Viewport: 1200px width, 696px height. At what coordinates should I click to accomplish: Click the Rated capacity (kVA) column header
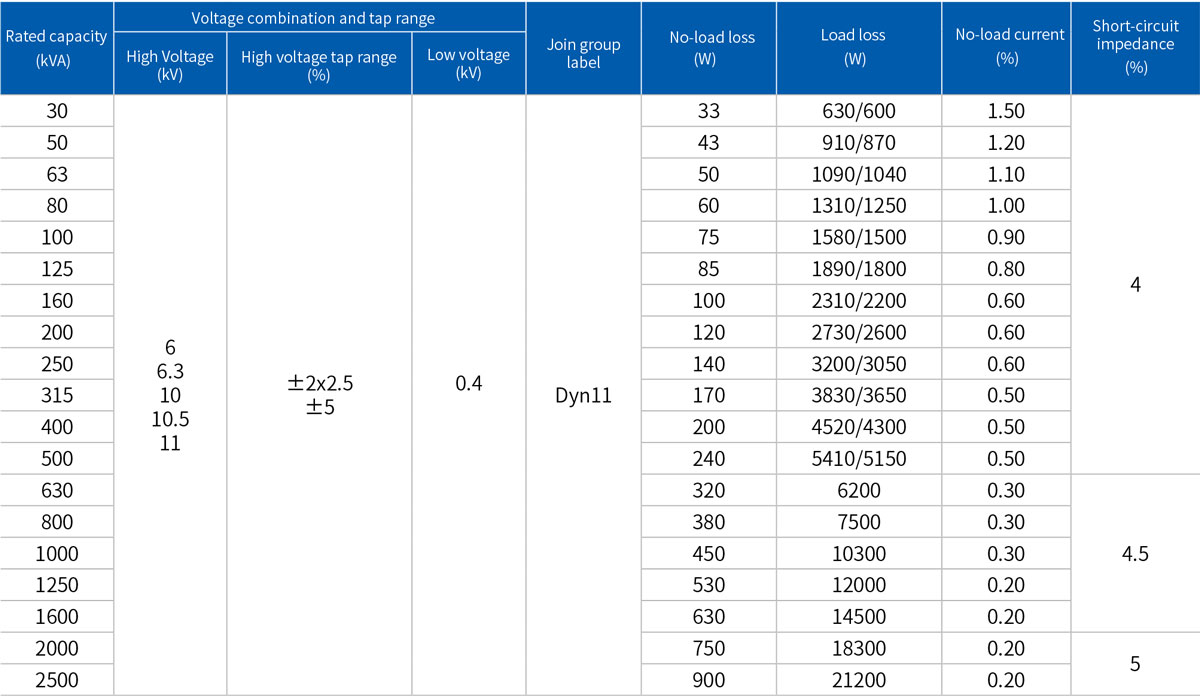click(57, 48)
